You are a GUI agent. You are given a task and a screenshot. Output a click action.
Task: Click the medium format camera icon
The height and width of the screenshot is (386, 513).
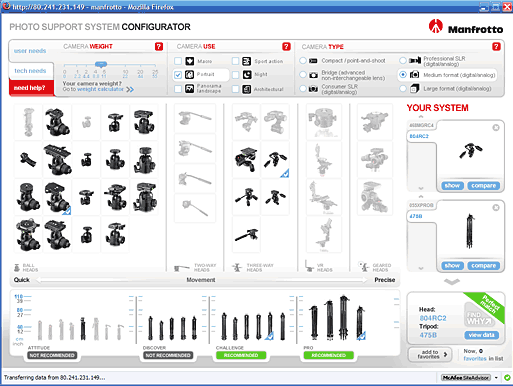[x=414, y=75]
